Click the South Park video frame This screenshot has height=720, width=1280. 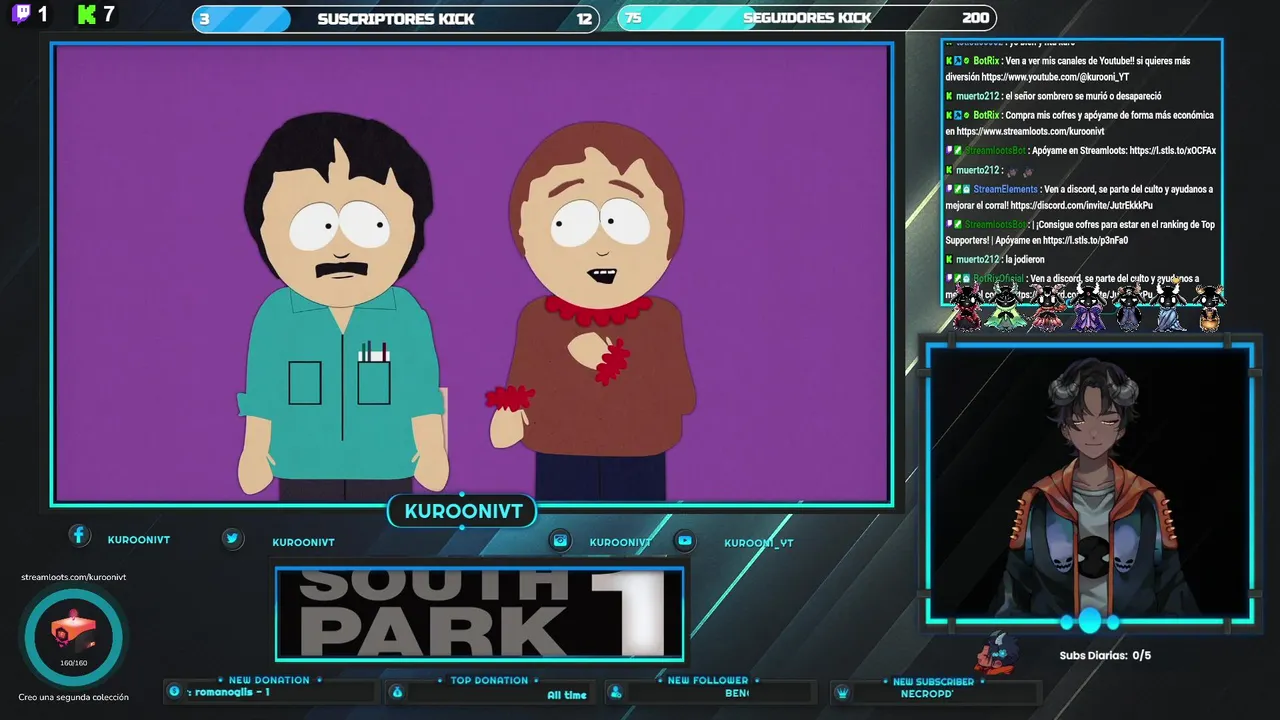pos(472,273)
